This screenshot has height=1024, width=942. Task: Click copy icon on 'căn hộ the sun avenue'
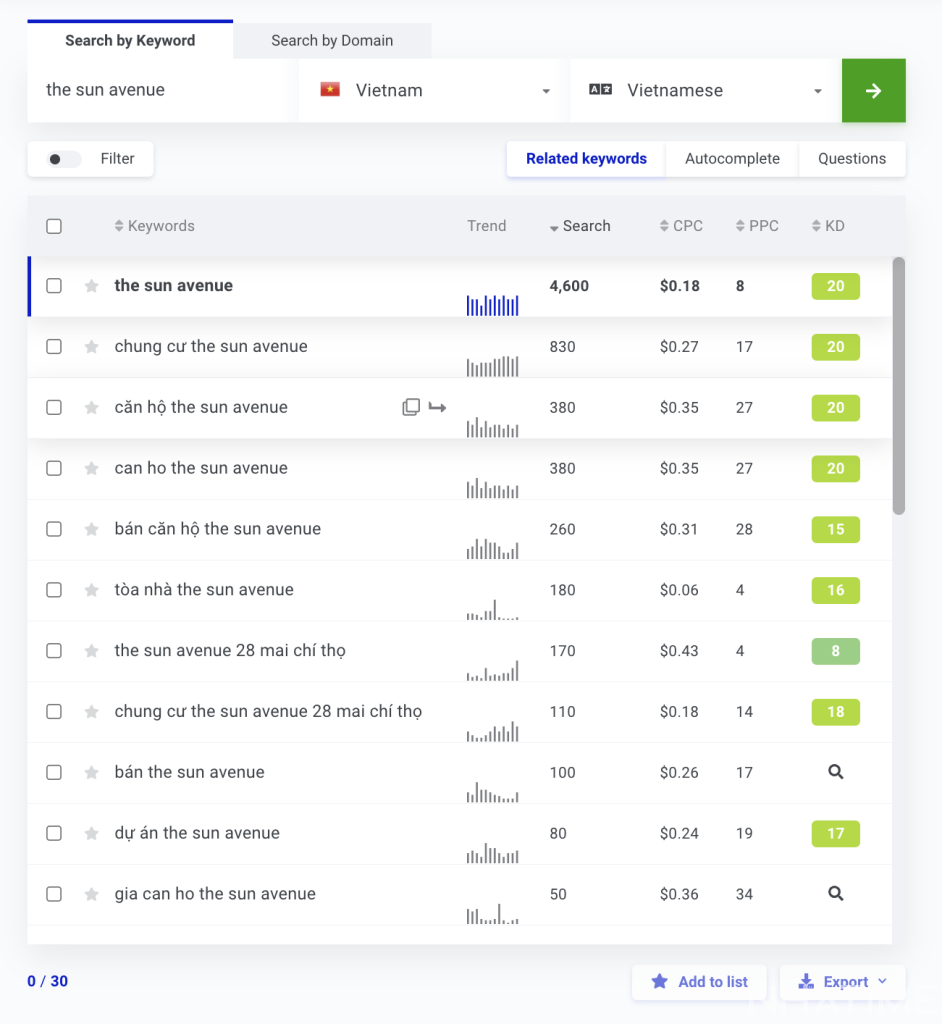(x=411, y=407)
